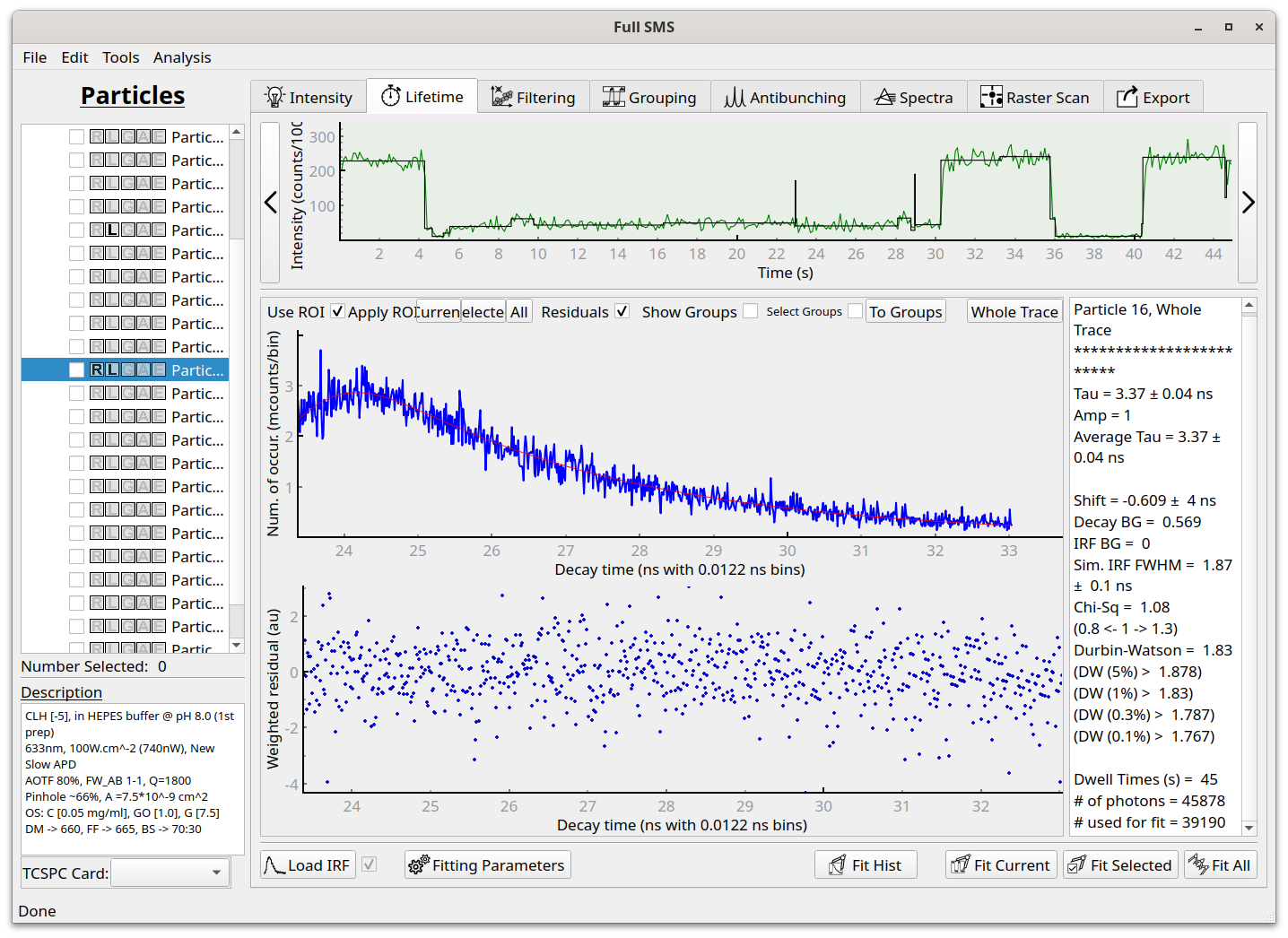The width and height of the screenshot is (1288, 938).
Task: Enable the Show Groups checkbox
Action: coord(751,311)
